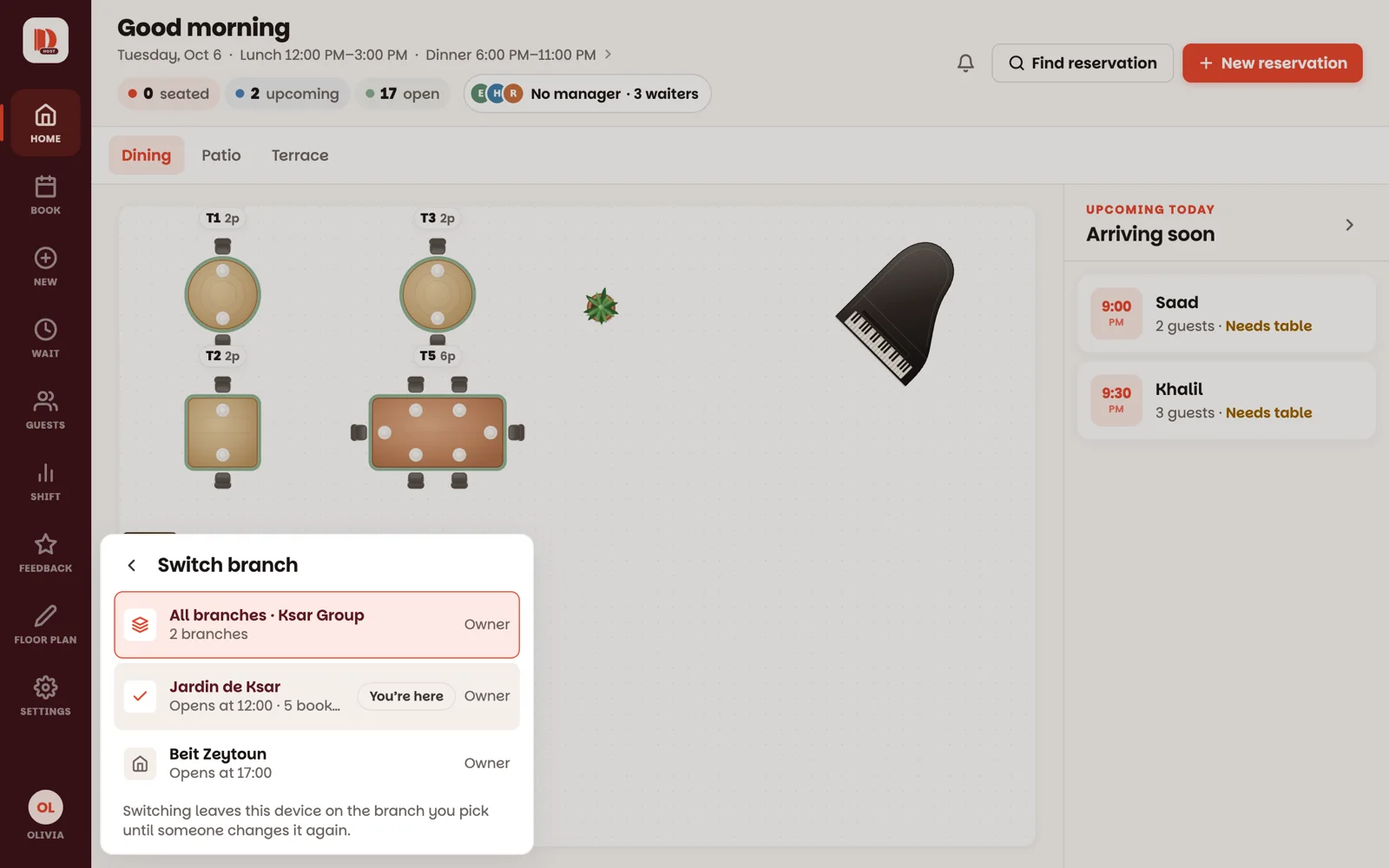Switch to the Terrace tab

tap(300, 155)
